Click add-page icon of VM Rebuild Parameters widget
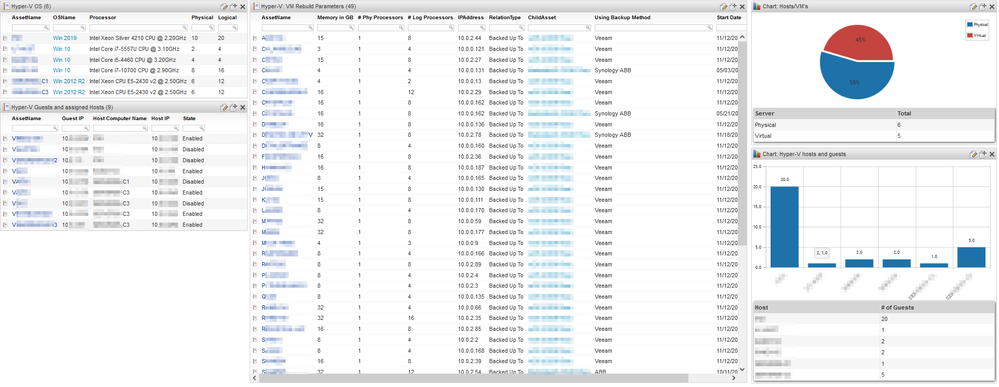The width and height of the screenshot is (999, 387). (x=733, y=6)
